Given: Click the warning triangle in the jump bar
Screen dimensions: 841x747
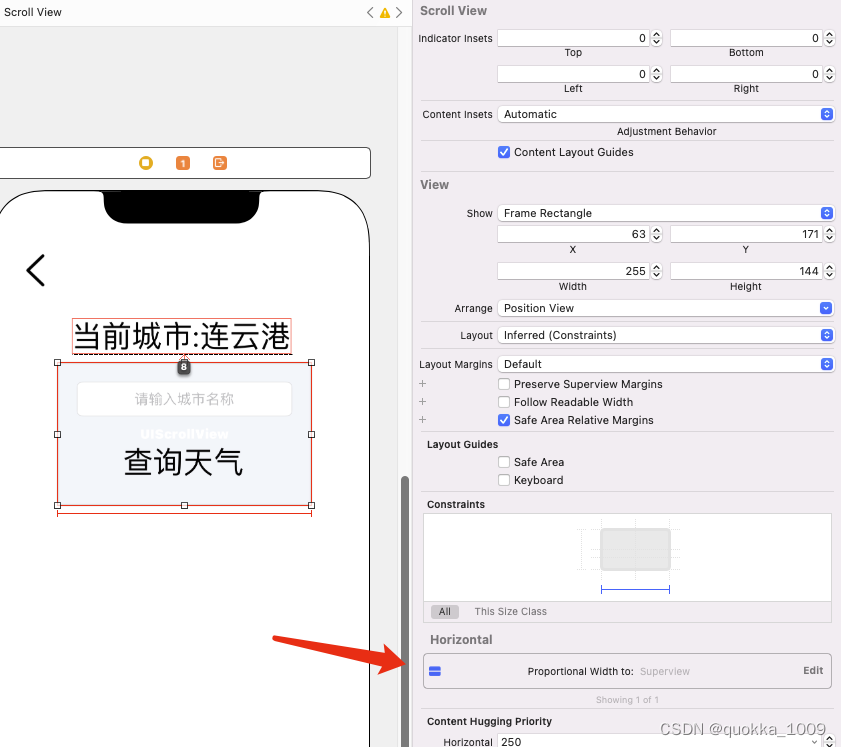Looking at the screenshot, I should coord(383,13).
